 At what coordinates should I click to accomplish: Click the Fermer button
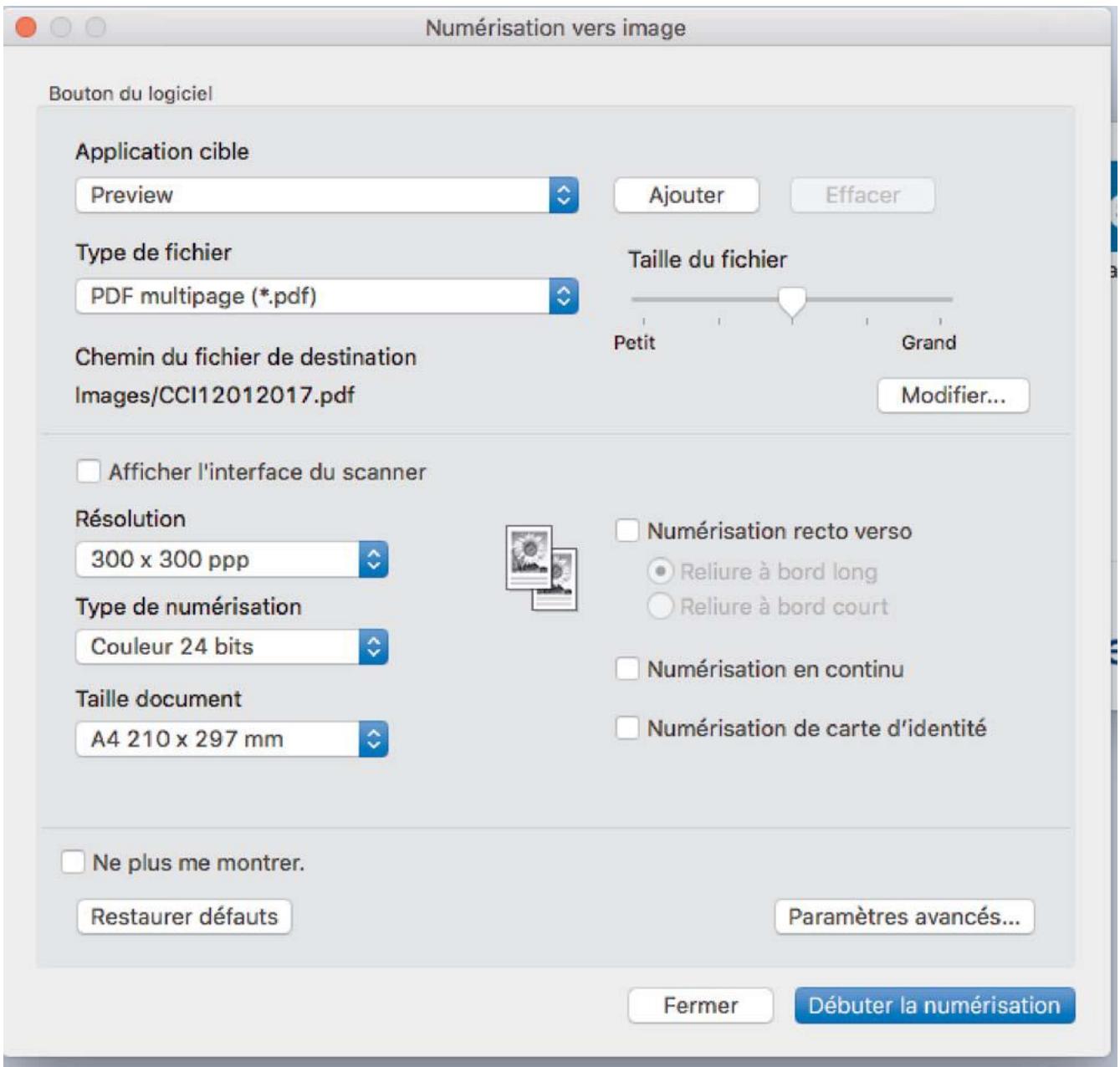[701, 1005]
